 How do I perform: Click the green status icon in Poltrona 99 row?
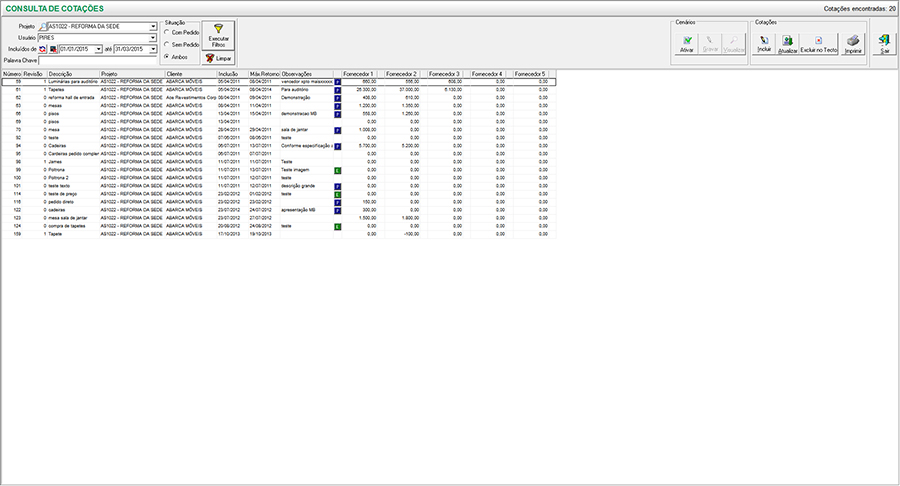pos(338,170)
